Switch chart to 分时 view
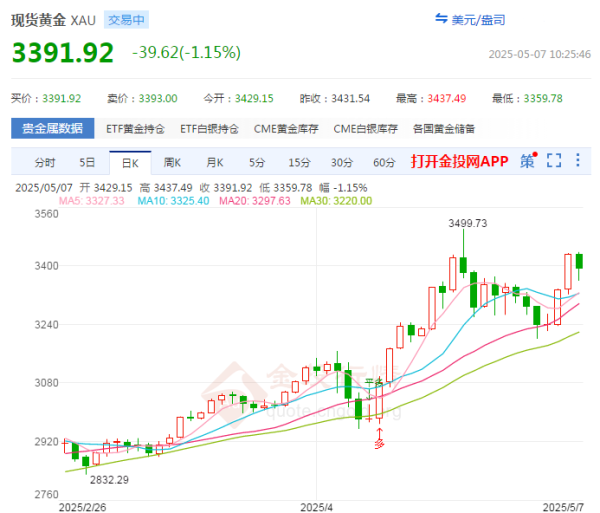 45,163
